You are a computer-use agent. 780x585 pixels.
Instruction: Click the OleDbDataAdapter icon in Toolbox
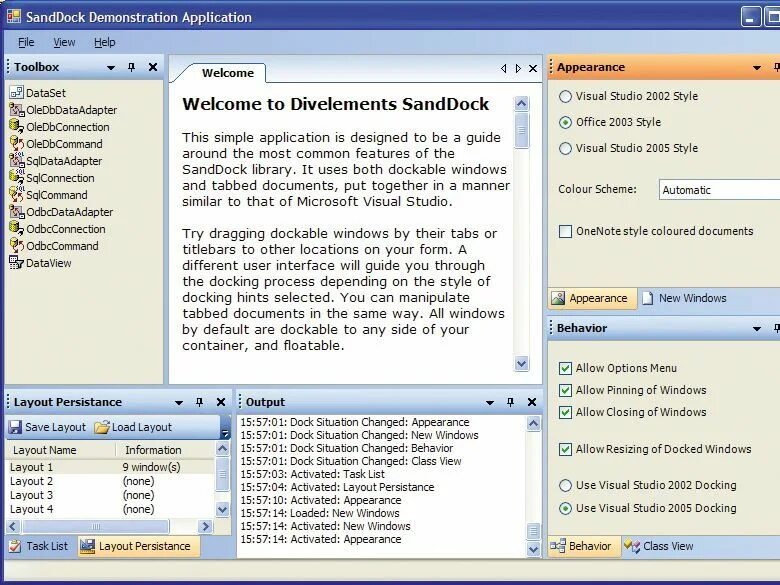(16, 109)
